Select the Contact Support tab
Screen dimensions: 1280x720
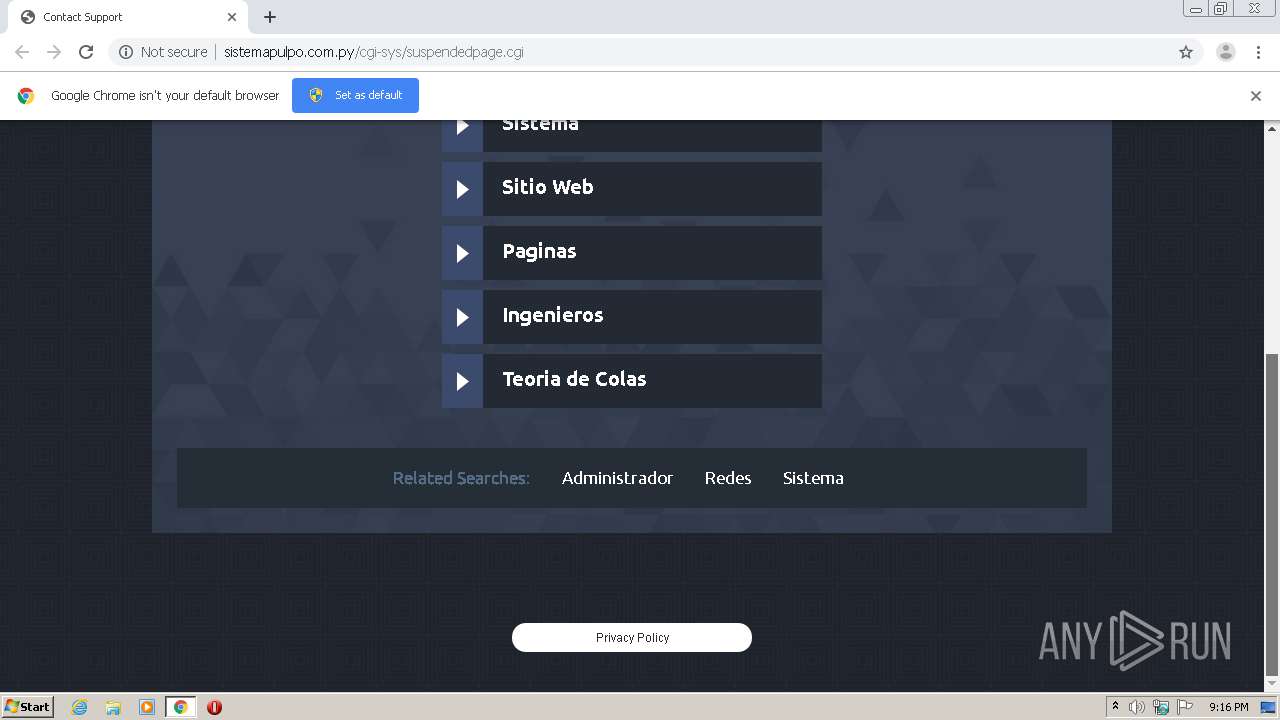pos(130,17)
